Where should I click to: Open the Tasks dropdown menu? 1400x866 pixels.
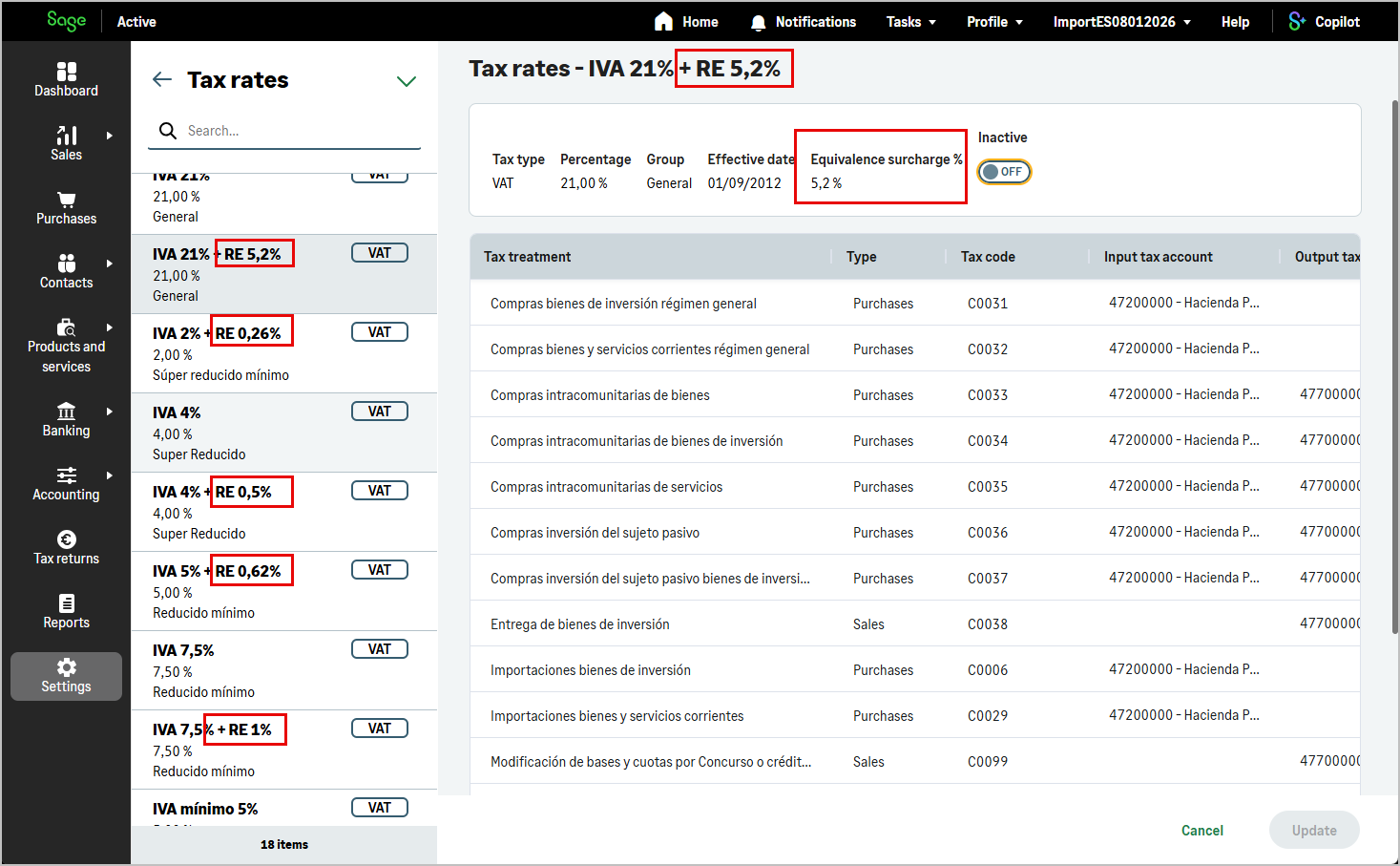[x=910, y=21]
